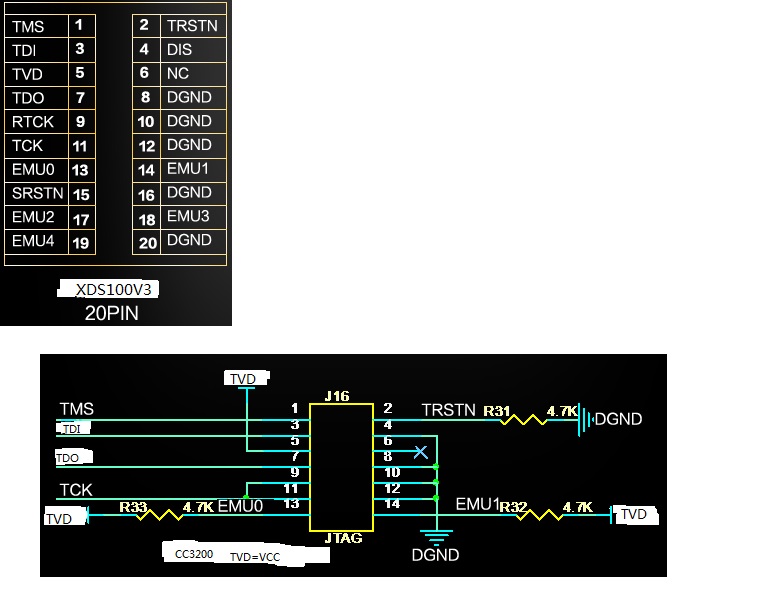768x614 pixels.
Task: Click the DGND label under the ground symbol
Action: (435, 555)
